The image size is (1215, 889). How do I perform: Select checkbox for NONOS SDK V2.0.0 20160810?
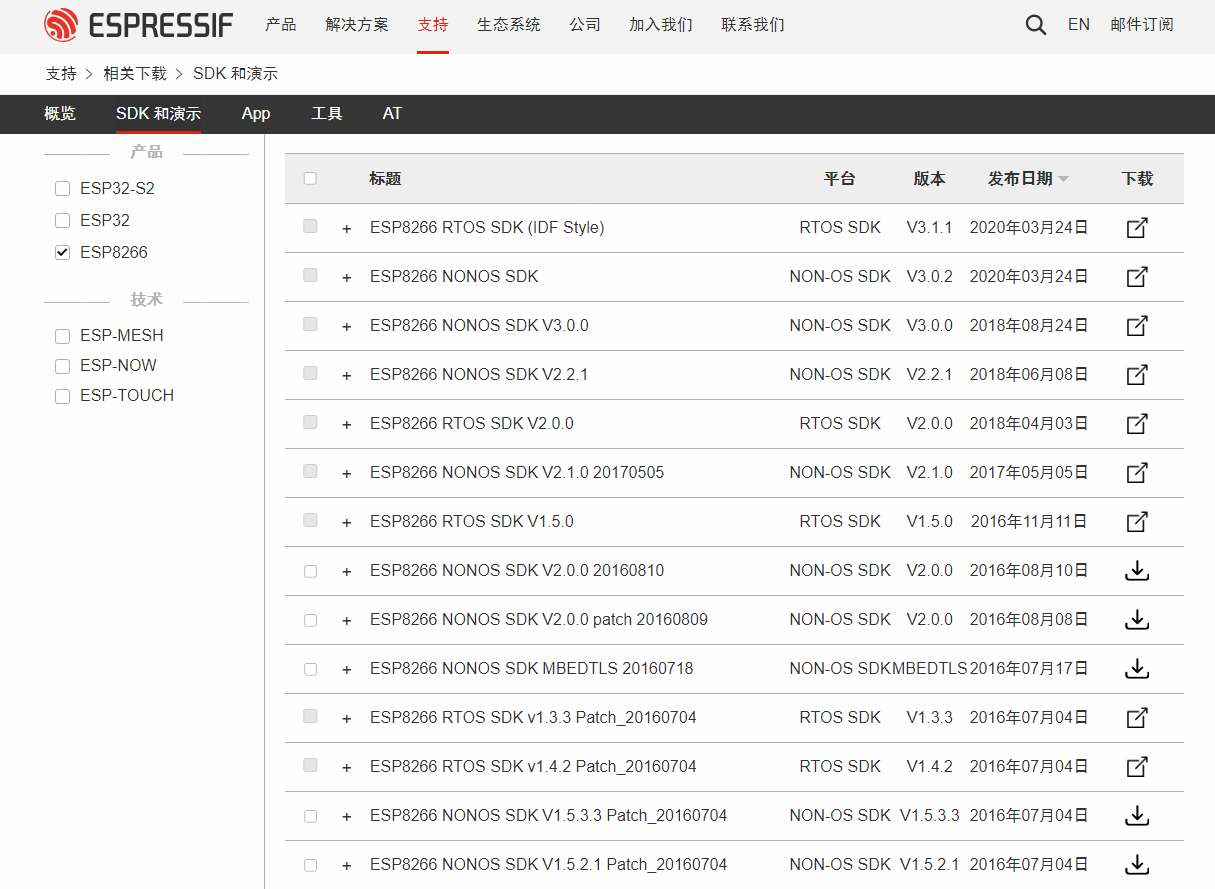(310, 571)
